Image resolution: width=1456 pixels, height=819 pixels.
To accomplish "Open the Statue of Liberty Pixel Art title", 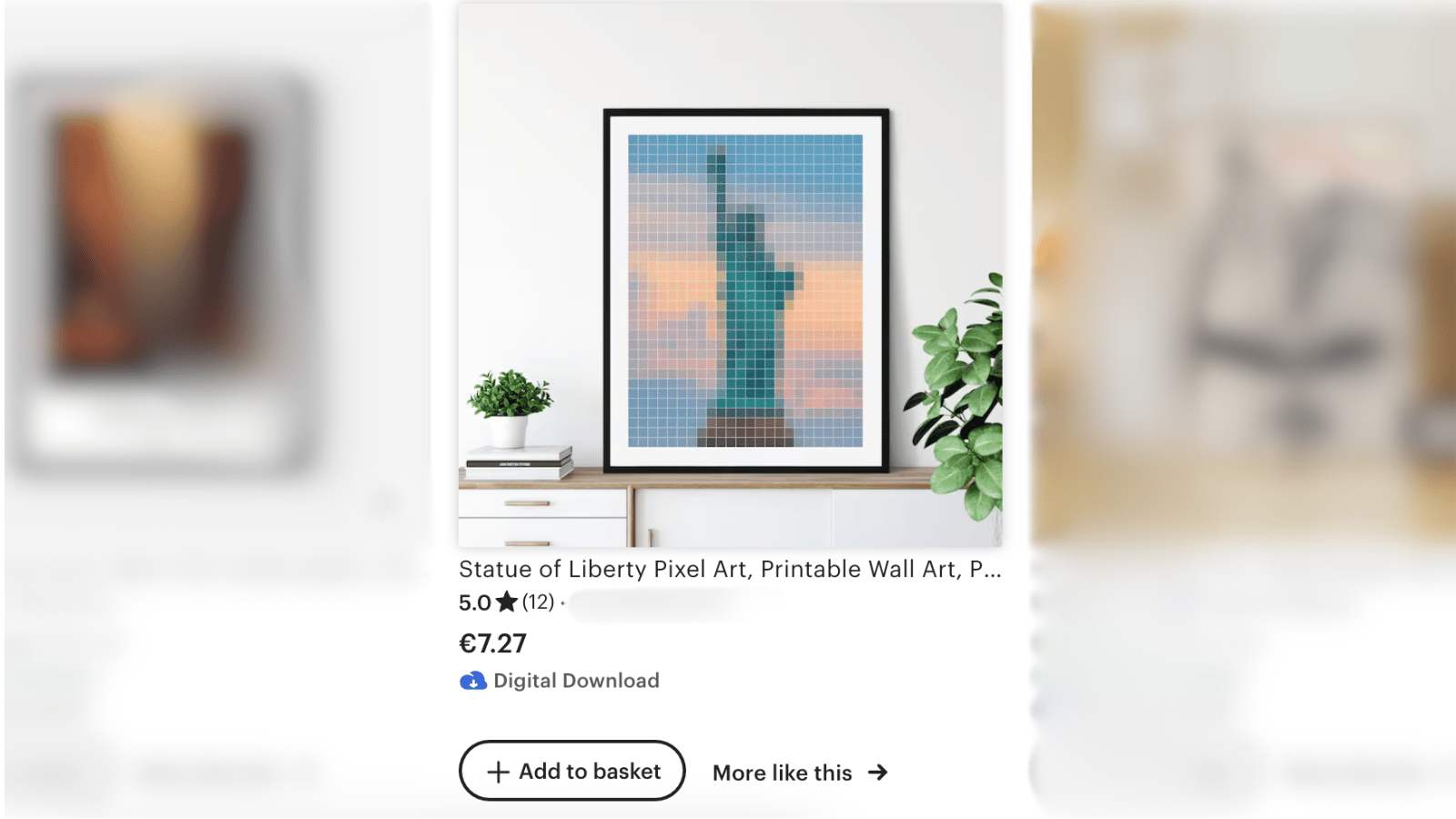I will (x=730, y=569).
